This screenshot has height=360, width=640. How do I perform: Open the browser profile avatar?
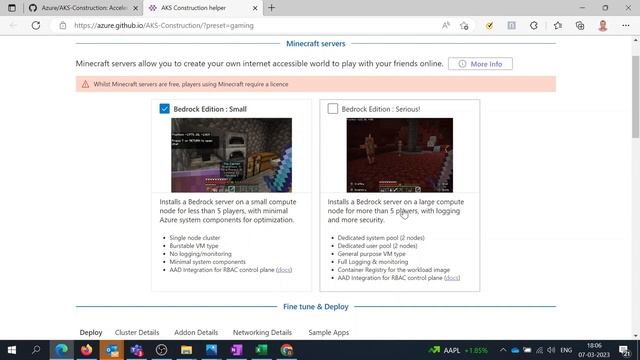click(603, 26)
